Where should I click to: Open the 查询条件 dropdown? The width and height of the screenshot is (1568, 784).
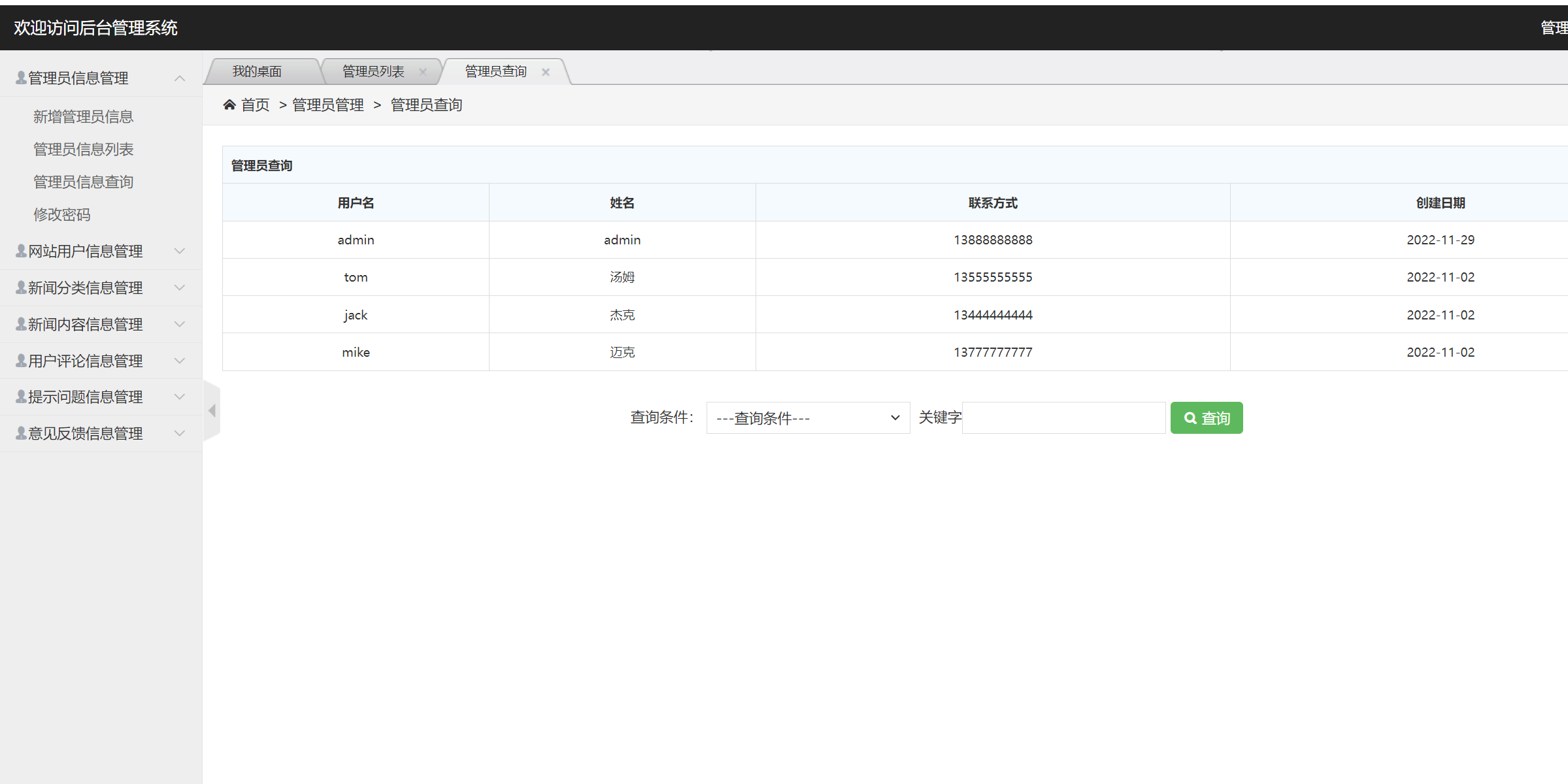point(808,417)
